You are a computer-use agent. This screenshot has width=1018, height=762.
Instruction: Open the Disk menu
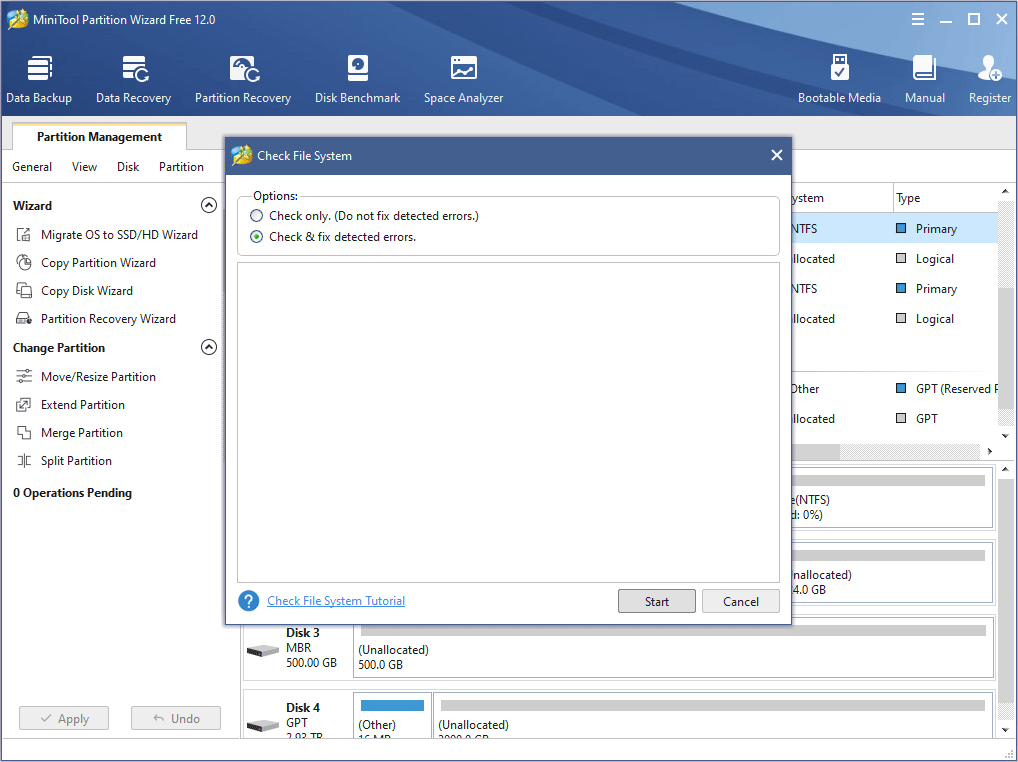pos(128,167)
